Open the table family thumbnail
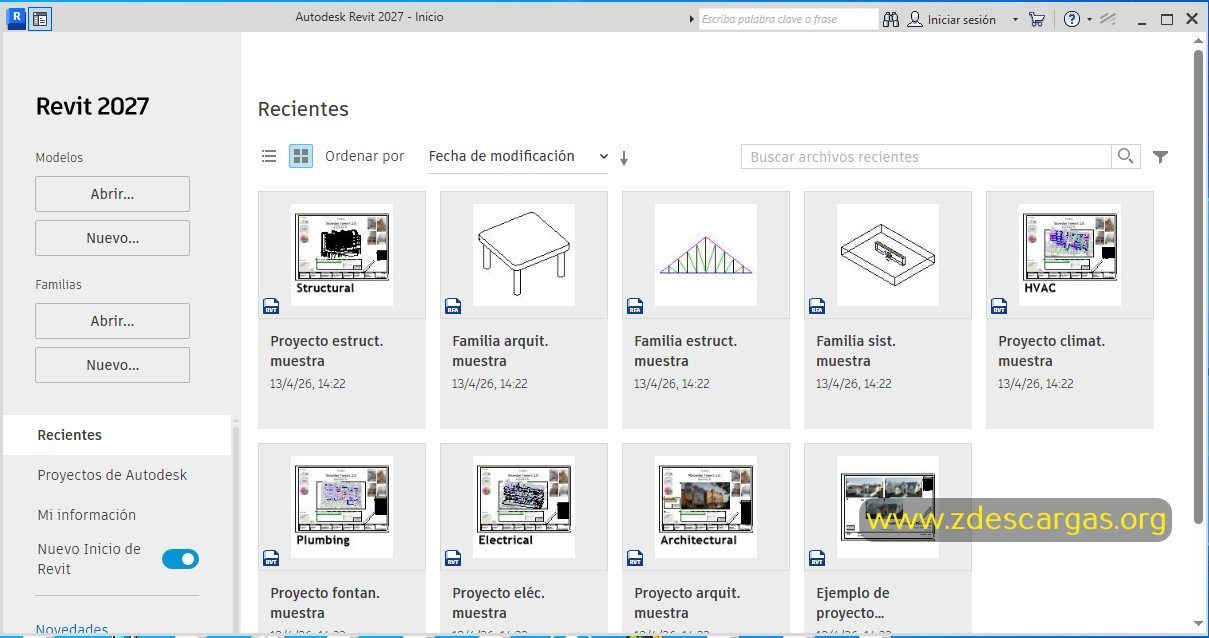Viewport: 1209px width, 638px height. 524,255
